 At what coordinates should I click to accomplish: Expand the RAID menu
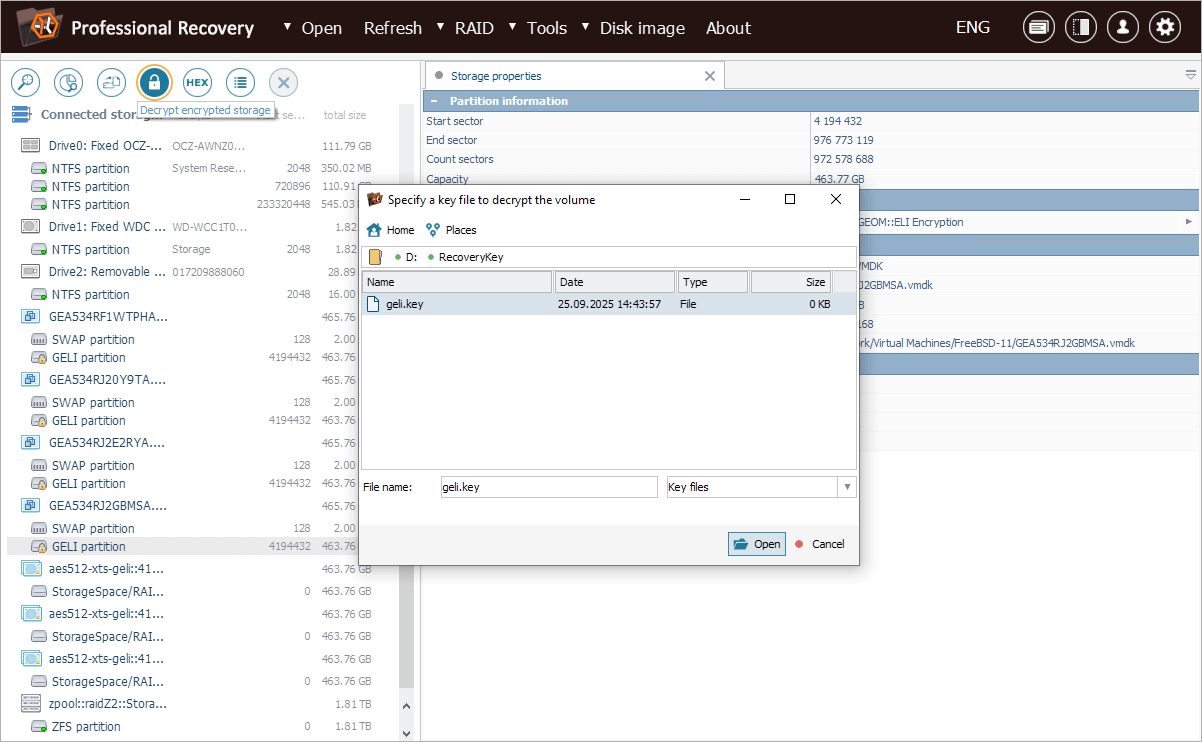[x=473, y=28]
